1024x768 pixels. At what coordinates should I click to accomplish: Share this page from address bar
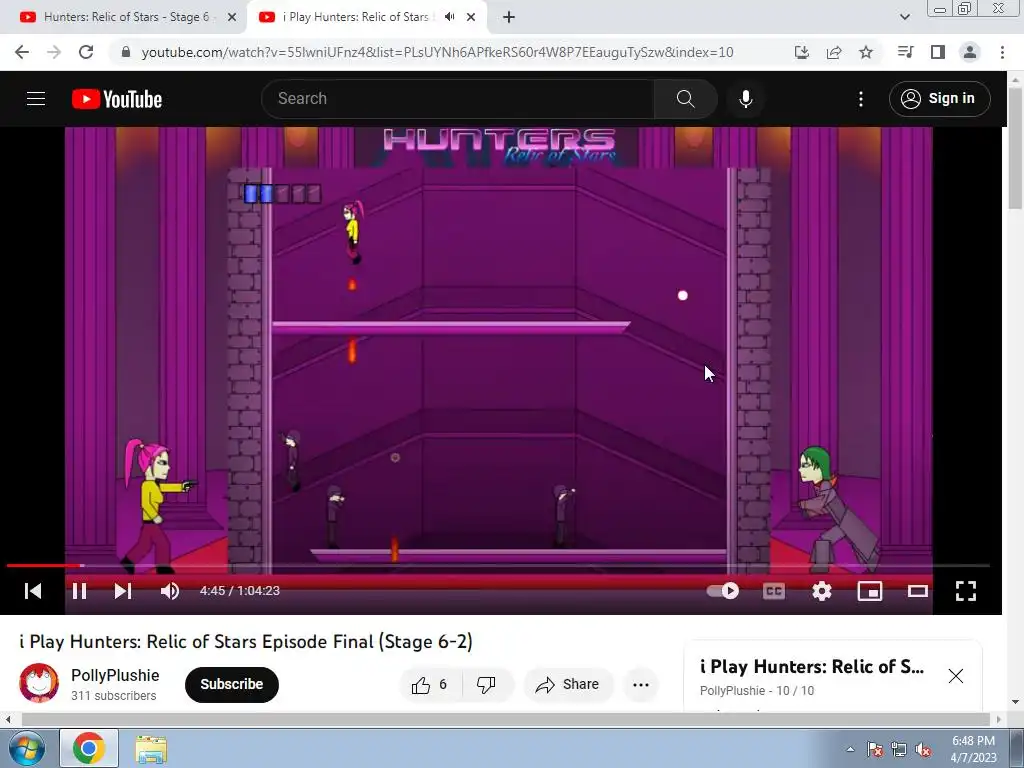coord(834,52)
